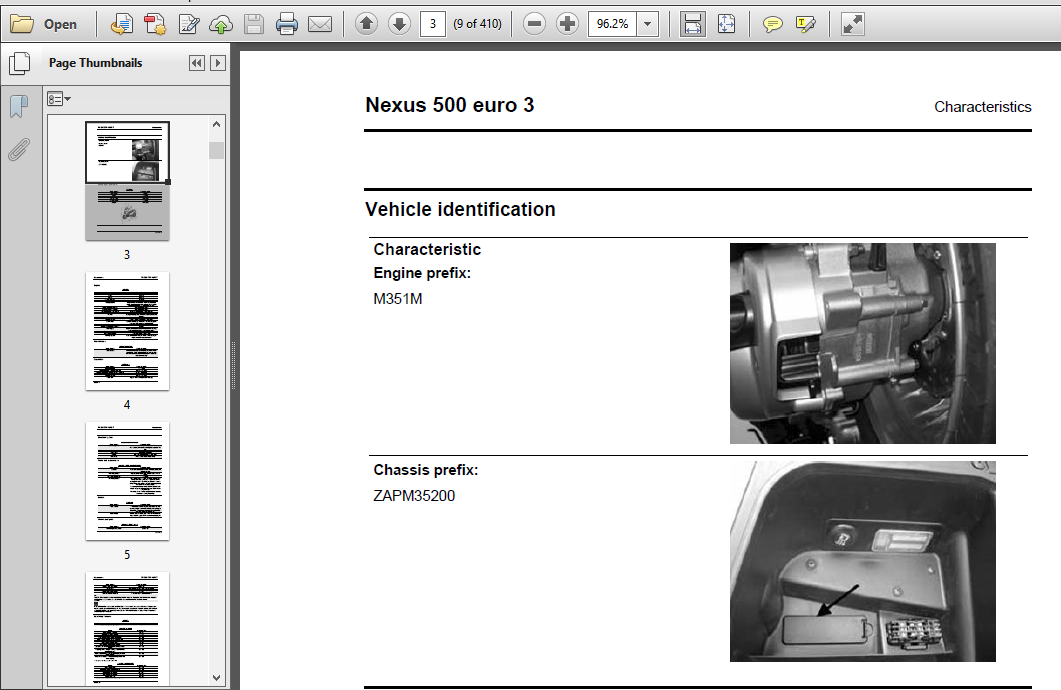The image size is (1061, 690).
Task: Zoom out with the minus button
Action: (x=535, y=24)
